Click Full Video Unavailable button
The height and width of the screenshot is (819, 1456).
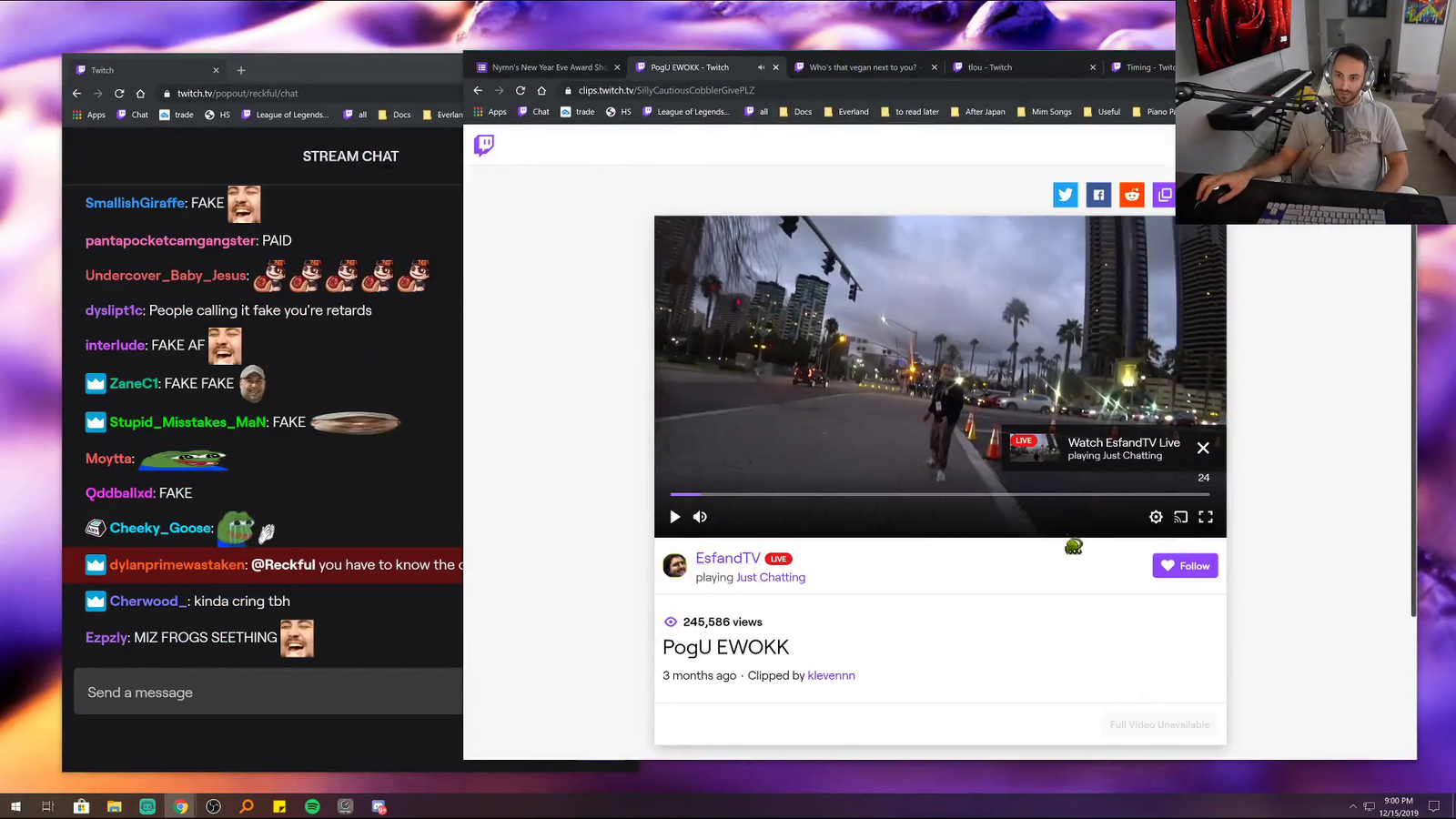[1159, 724]
